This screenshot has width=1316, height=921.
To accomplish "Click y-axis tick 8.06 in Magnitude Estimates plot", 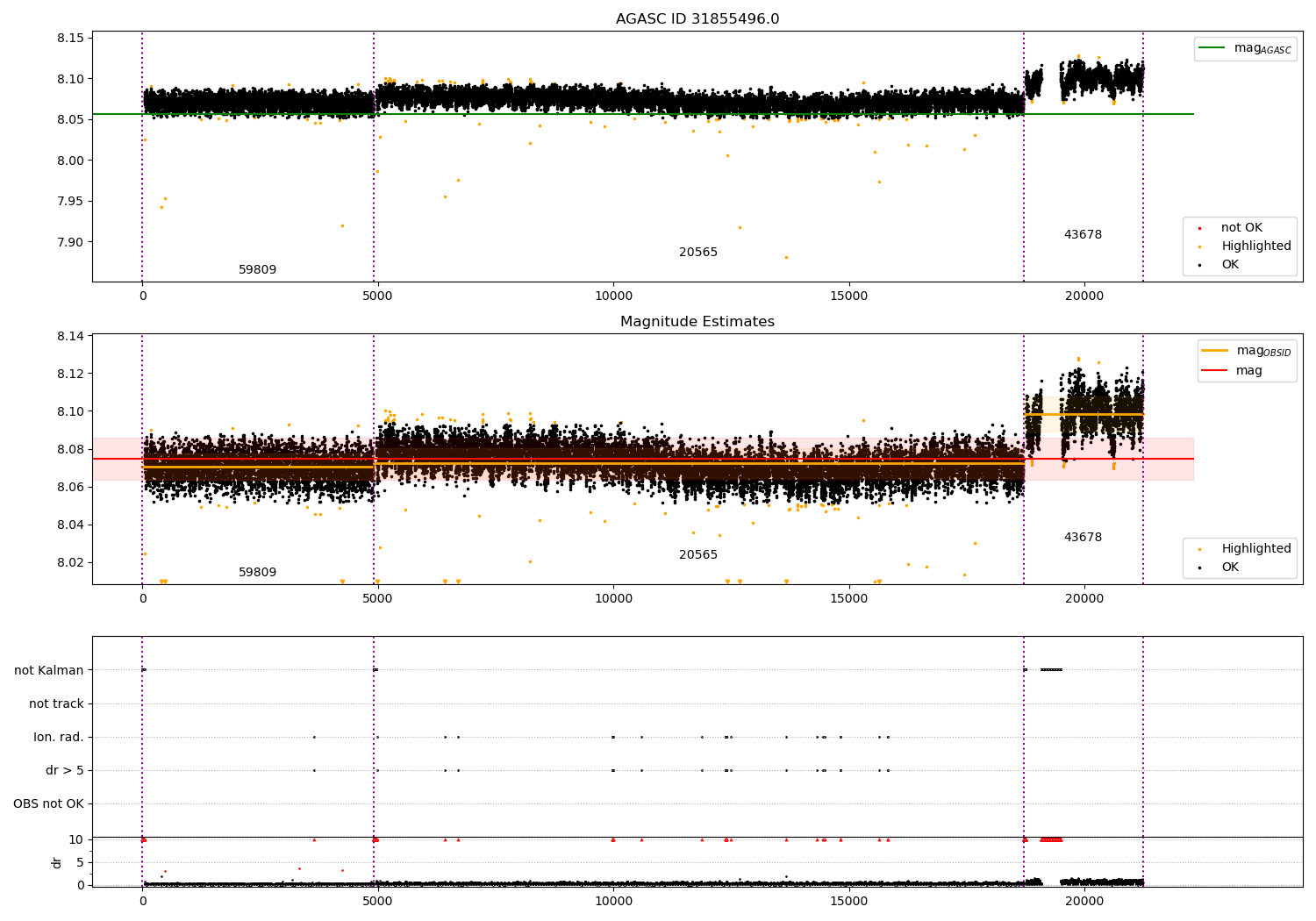I will point(71,488).
